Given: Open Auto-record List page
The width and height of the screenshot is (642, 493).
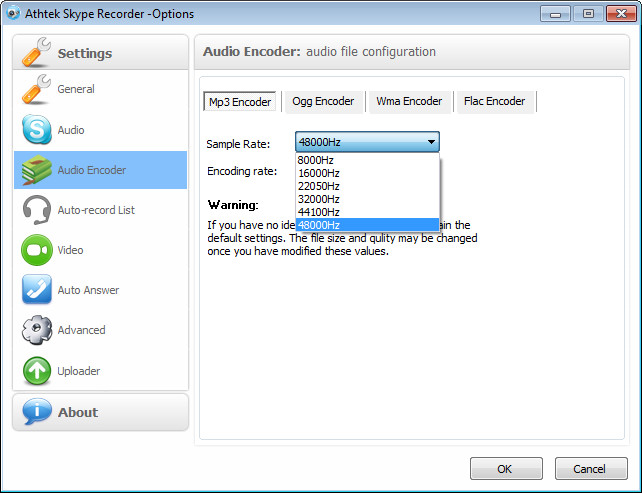Looking at the screenshot, I should (x=96, y=210).
